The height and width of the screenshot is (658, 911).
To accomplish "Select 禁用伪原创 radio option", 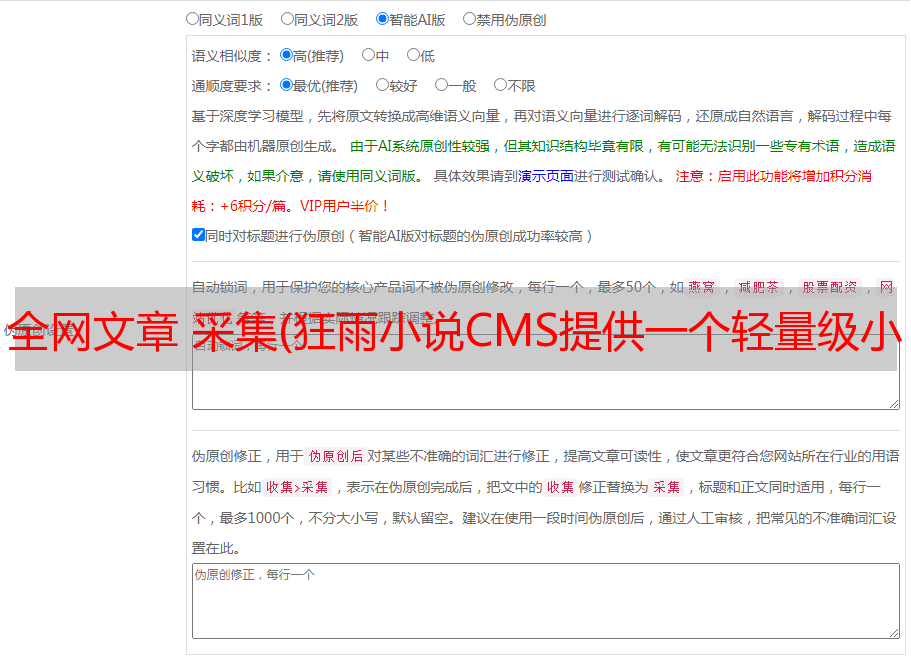I will (469, 19).
